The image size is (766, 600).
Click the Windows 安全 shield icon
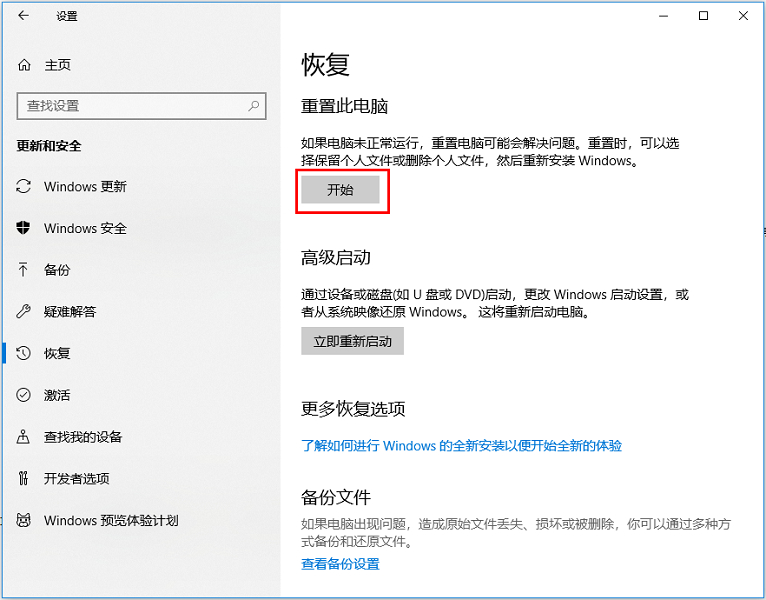point(24,228)
